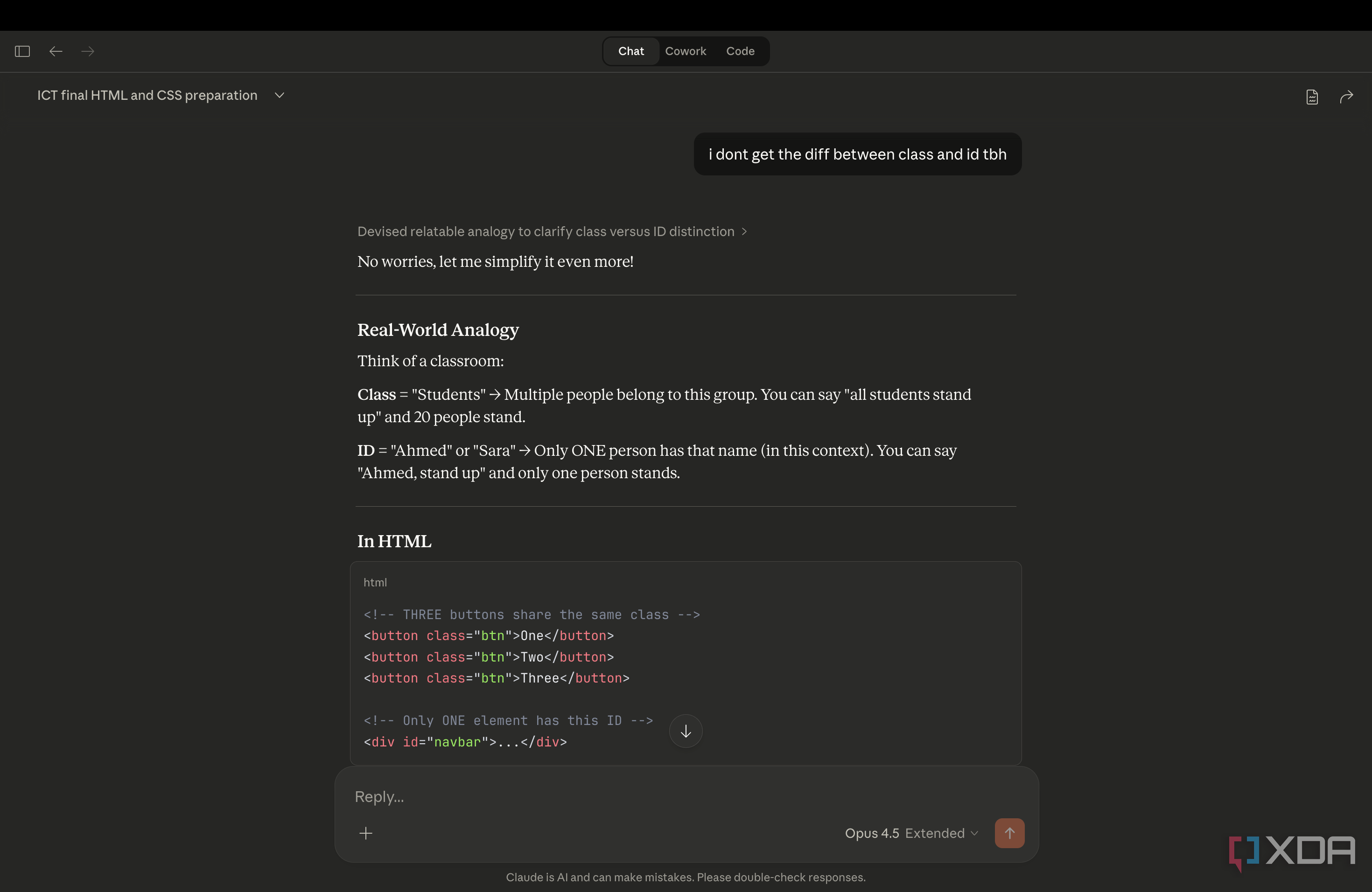The image size is (1372, 892).
Task: Open the conversation title dropdown chevron
Action: tap(280, 95)
